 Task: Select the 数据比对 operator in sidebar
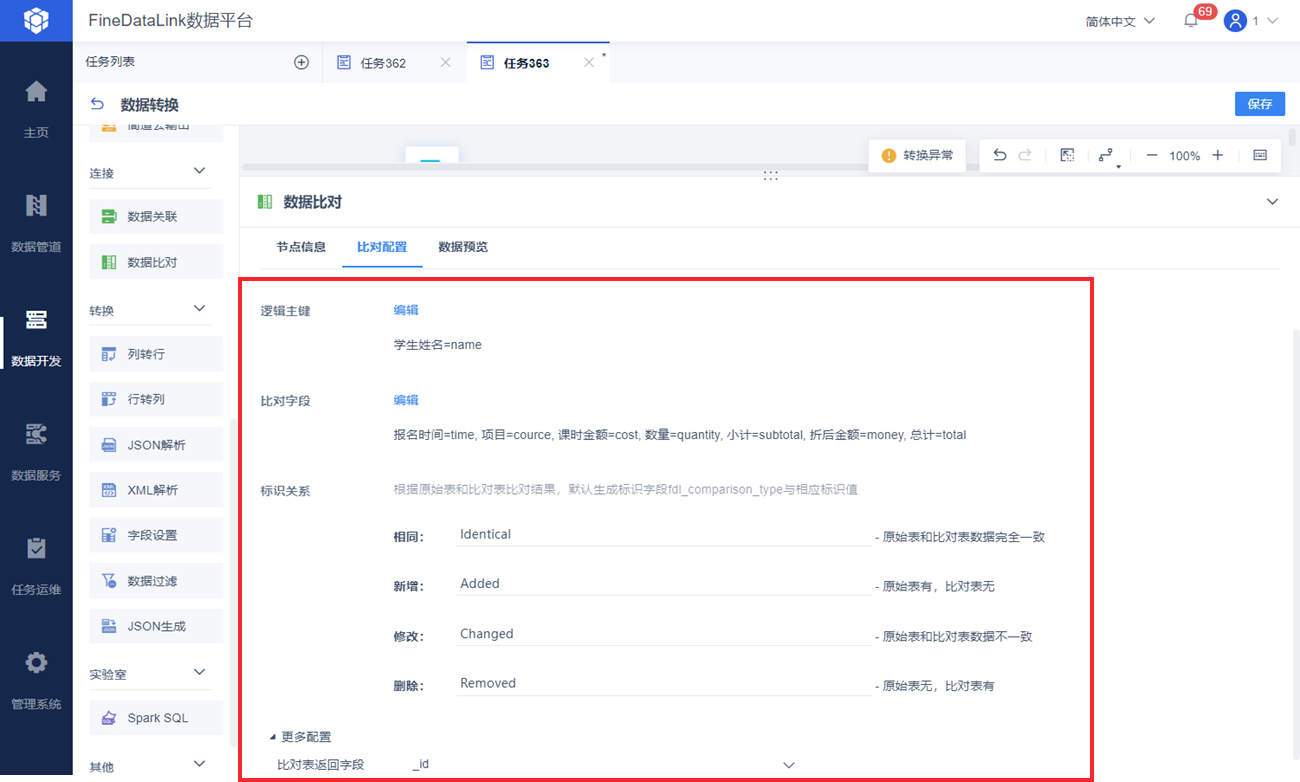(156, 262)
